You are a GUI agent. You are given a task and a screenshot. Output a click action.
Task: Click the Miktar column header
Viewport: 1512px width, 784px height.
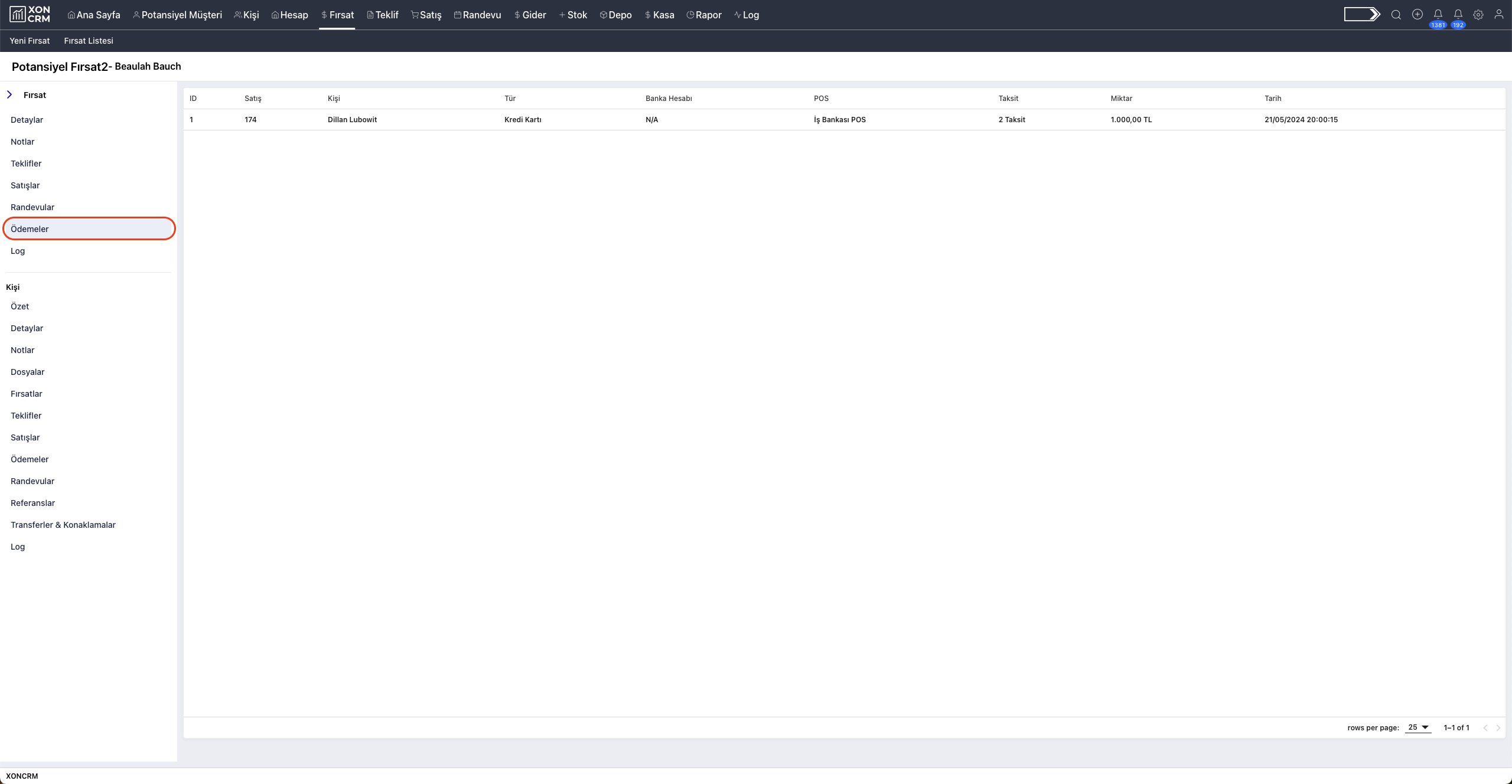[1121, 99]
